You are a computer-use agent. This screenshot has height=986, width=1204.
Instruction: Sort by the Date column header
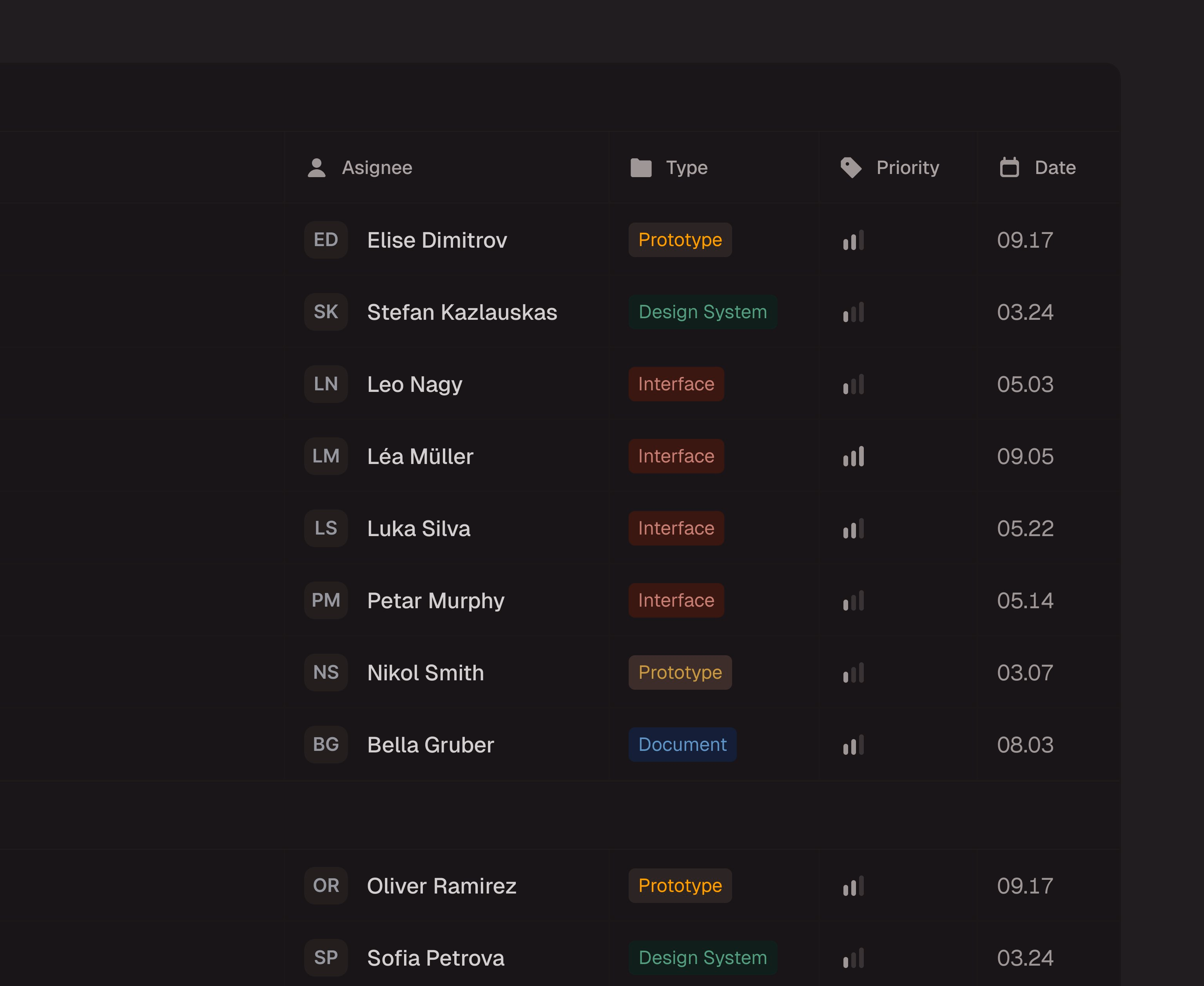tap(1055, 168)
